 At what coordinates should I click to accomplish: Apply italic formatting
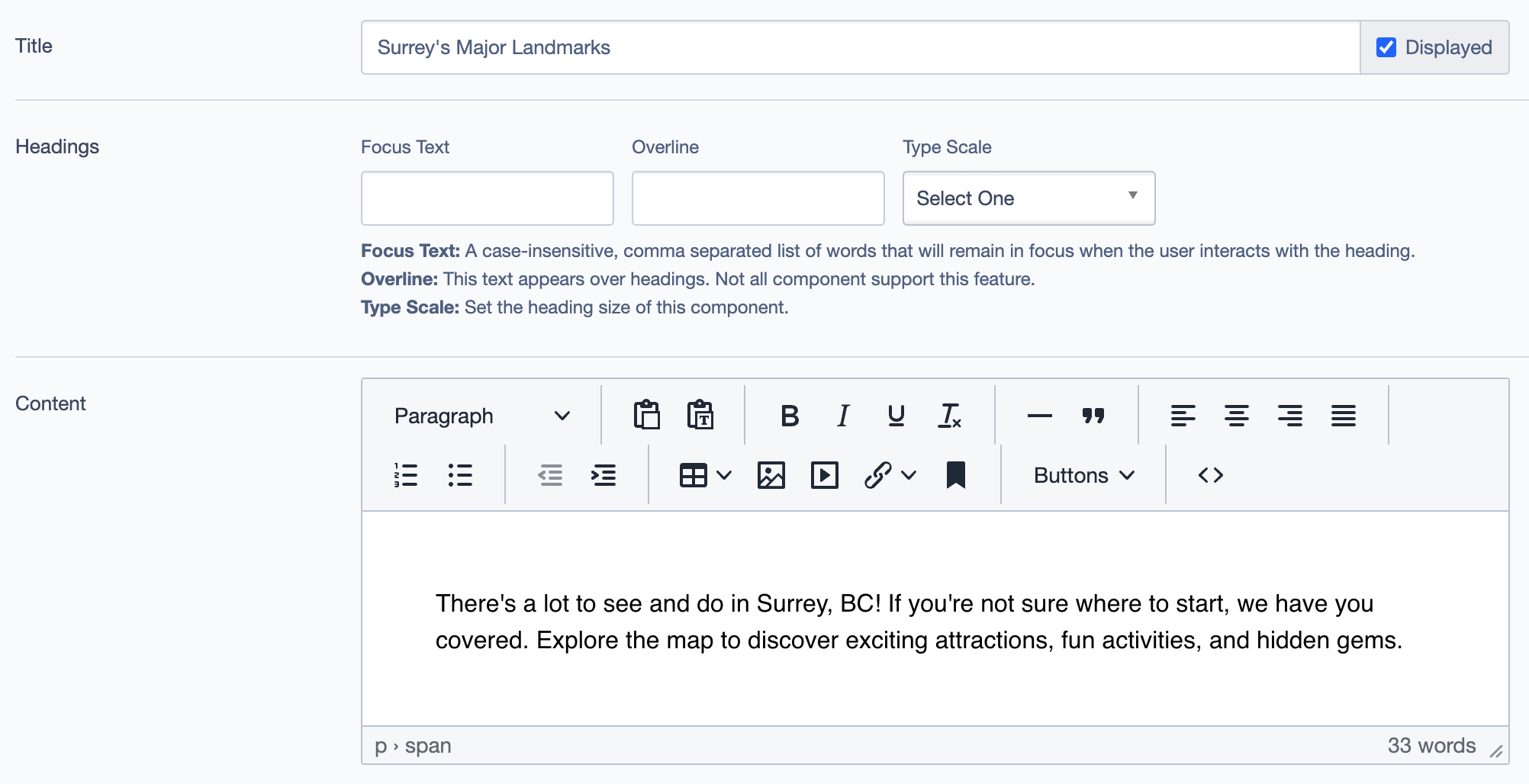coord(843,416)
